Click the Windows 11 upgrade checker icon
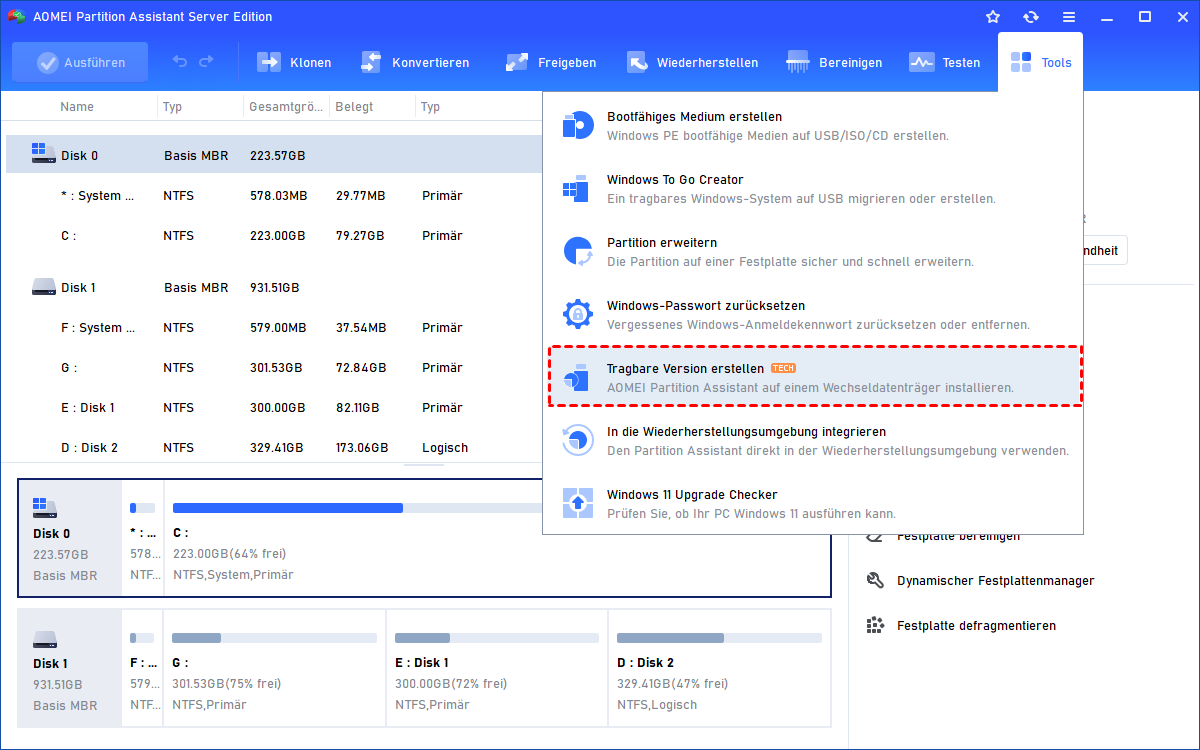This screenshot has width=1200, height=750. click(x=577, y=503)
